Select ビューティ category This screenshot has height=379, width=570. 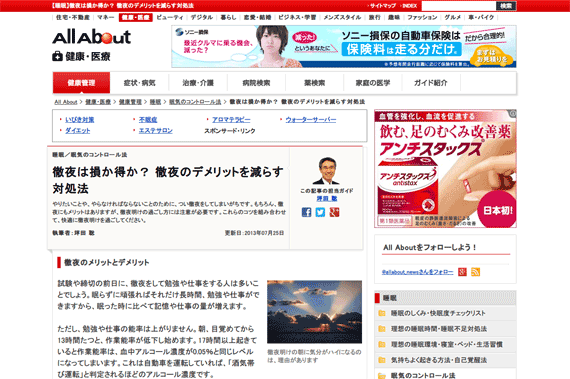170,17
